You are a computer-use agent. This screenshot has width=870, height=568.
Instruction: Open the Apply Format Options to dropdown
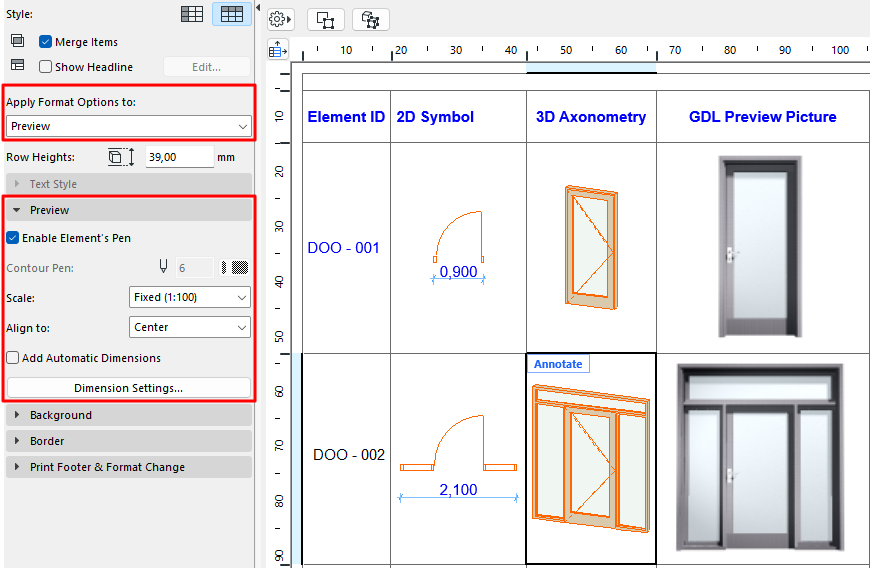pyautogui.click(x=128, y=126)
